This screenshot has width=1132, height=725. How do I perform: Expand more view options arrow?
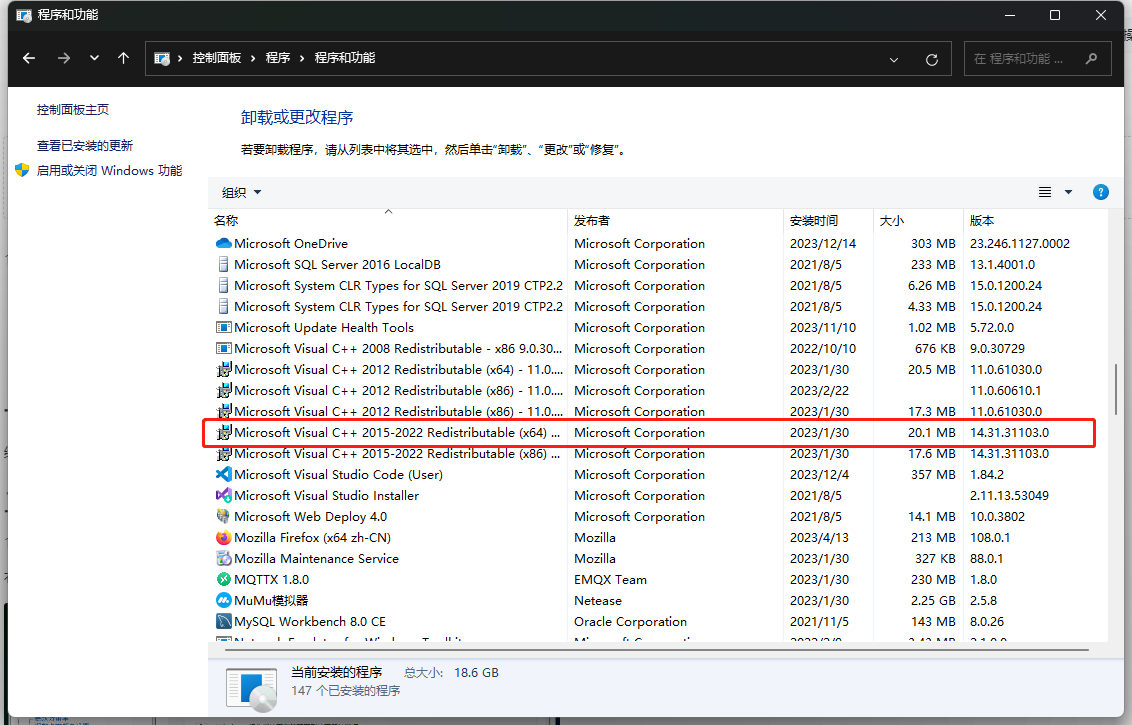pyautogui.click(x=1068, y=192)
